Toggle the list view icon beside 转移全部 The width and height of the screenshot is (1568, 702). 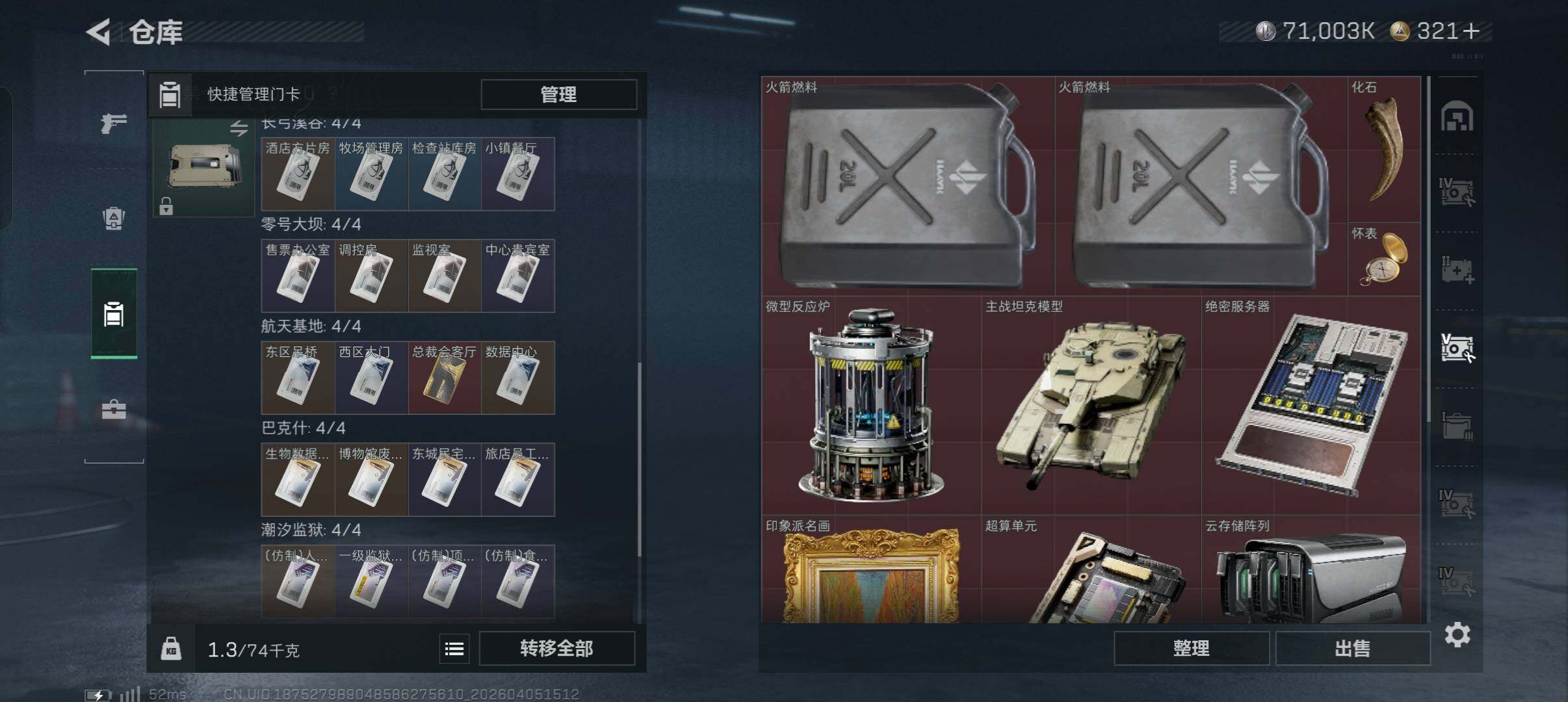[454, 649]
